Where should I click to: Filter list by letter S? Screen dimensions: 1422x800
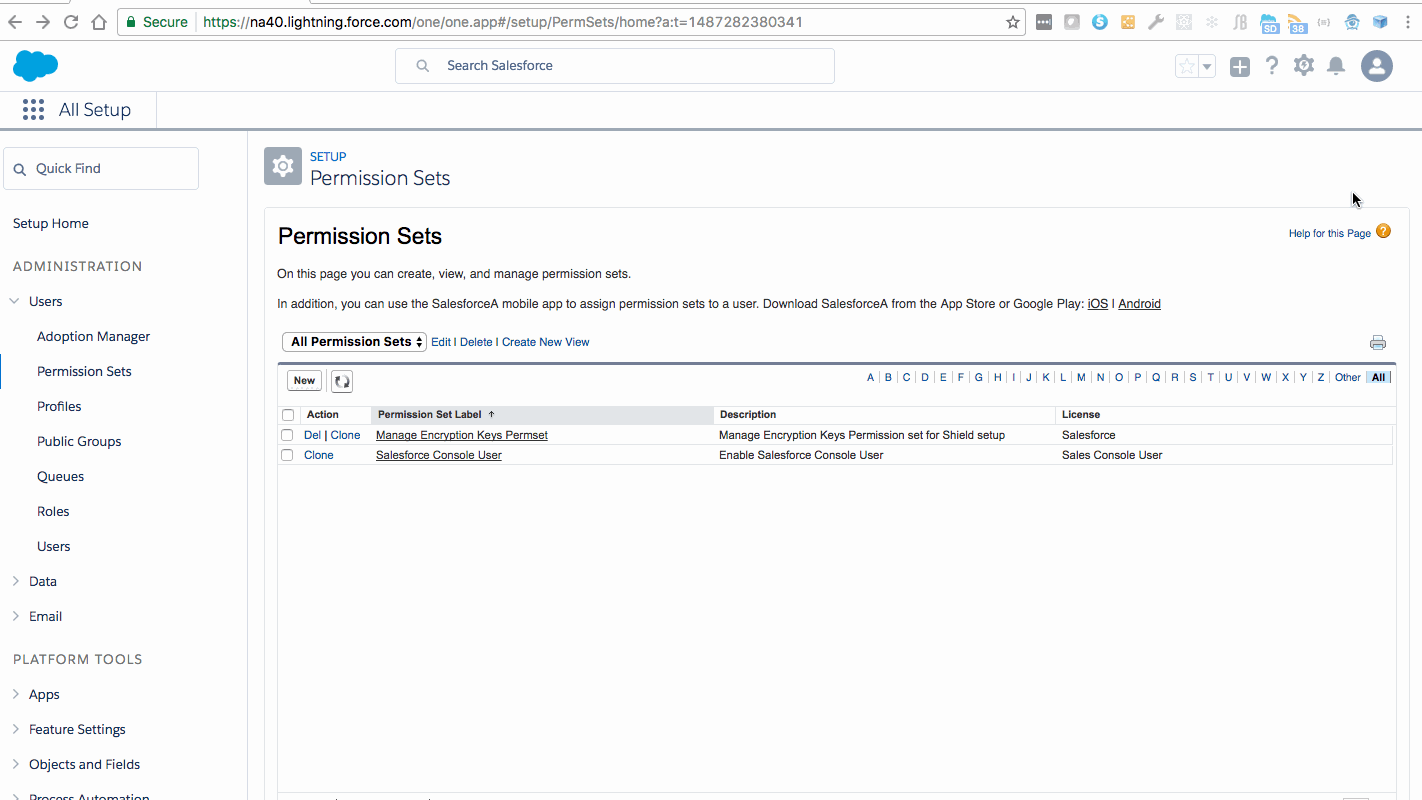[1193, 377]
